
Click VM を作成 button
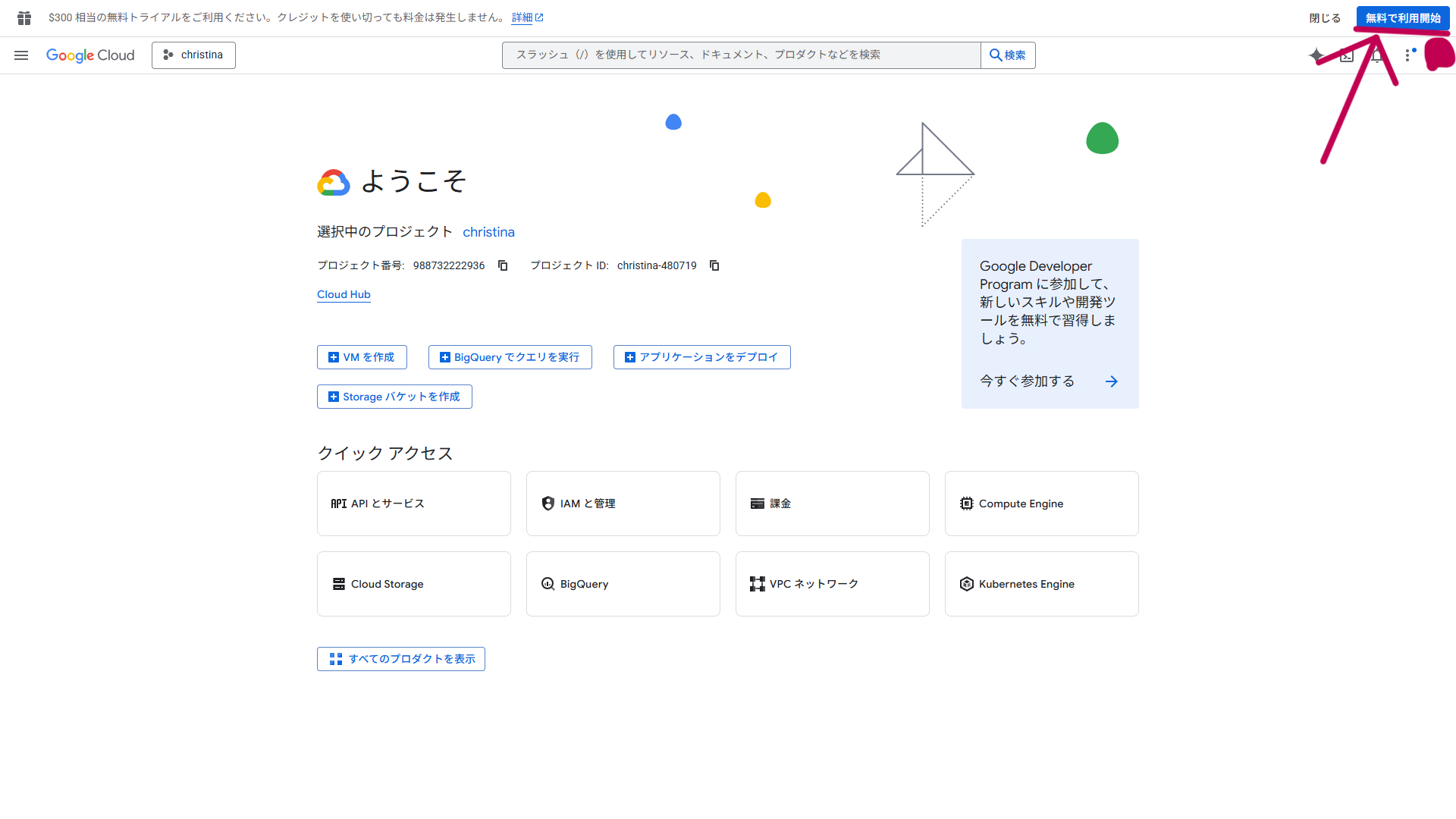pyautogui.click(x=362, y=357)
